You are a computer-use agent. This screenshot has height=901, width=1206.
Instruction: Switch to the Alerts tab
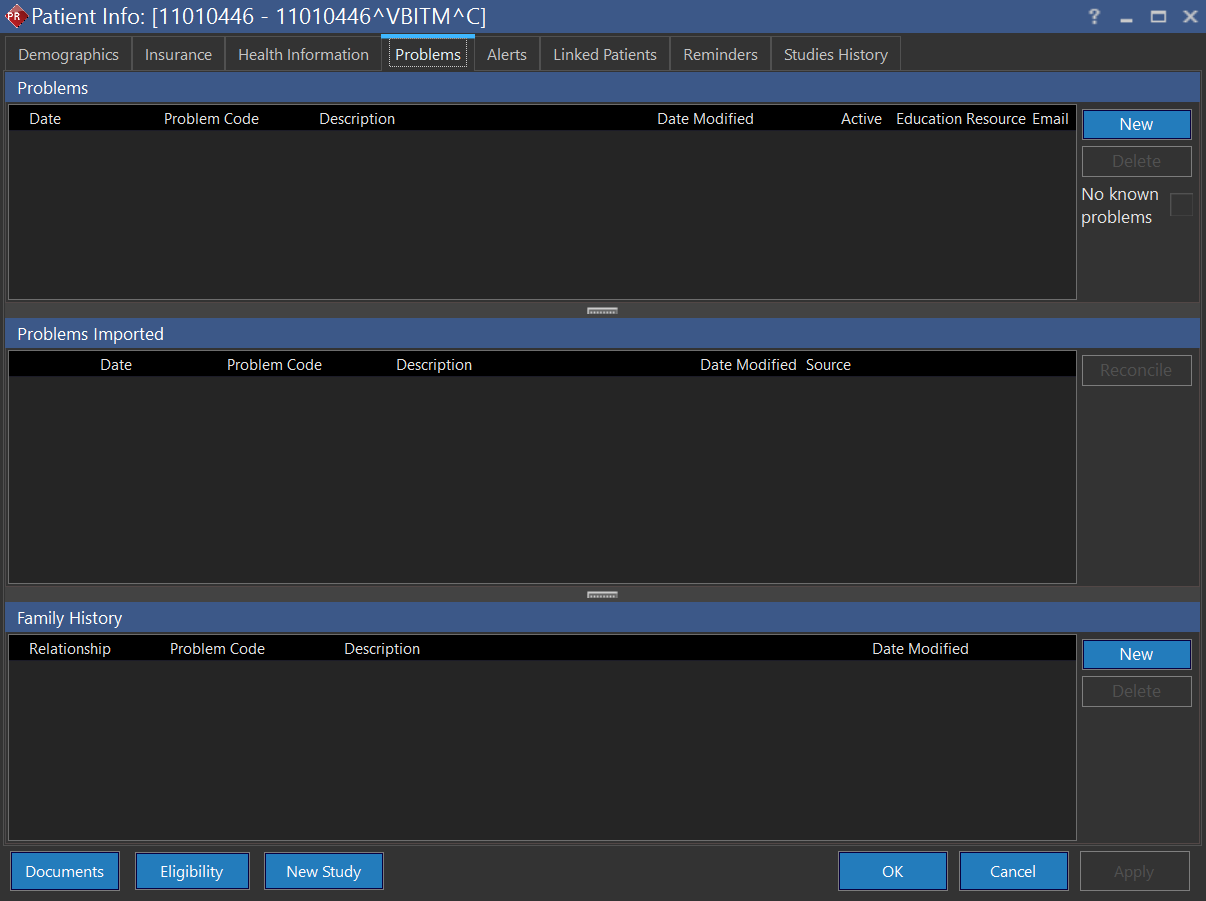[x=506, y=54]
